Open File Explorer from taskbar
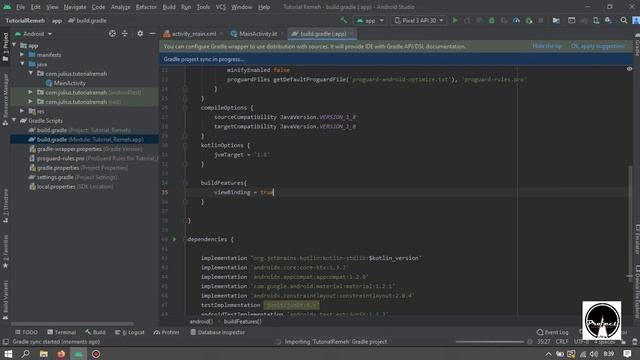640x360 pixels. [43, 354]
